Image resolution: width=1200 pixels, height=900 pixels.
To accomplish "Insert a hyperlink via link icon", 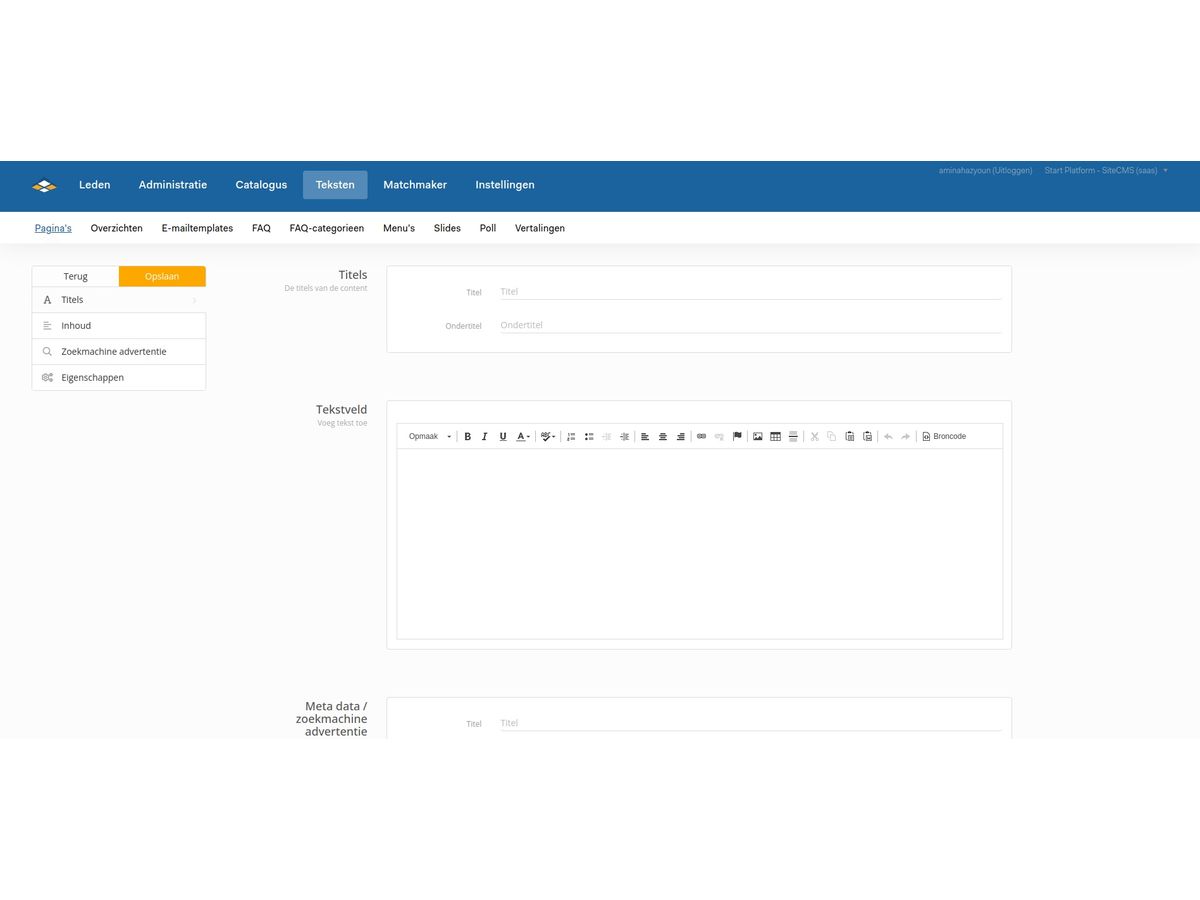I will (701, 437).
